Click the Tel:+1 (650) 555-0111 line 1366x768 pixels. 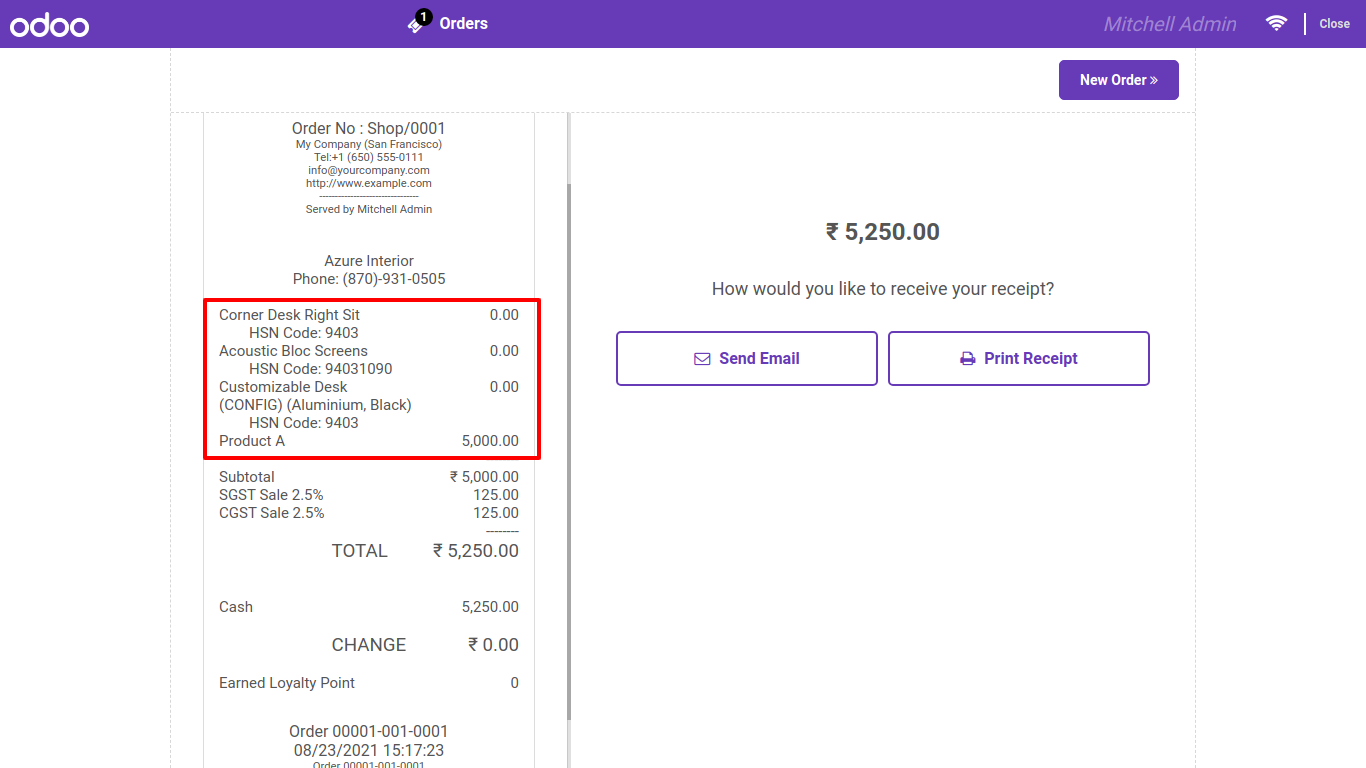coord(369,157)
